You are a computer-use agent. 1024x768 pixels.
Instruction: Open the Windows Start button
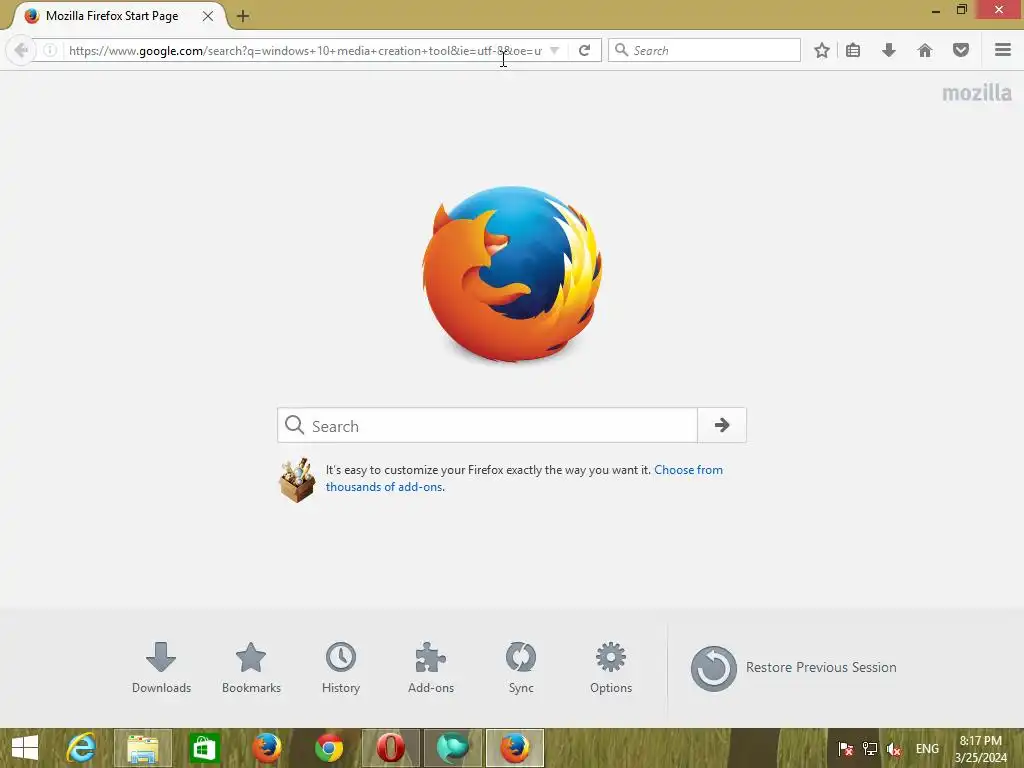(25, 748)
